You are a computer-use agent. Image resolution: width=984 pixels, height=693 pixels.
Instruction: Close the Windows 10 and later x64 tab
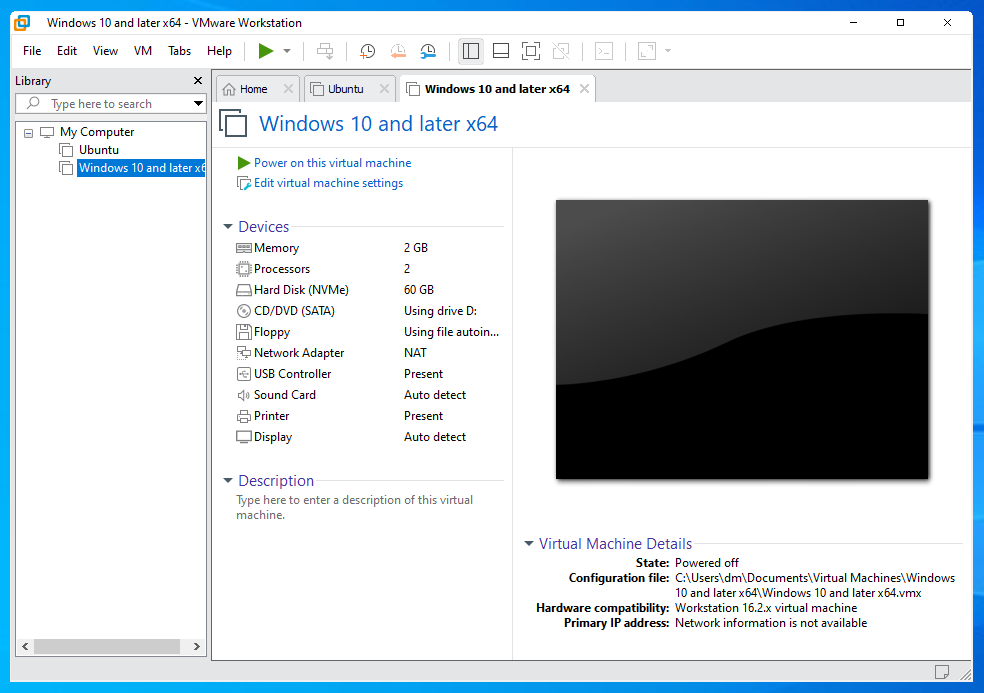pyautogui.click(x=584, y=89)
